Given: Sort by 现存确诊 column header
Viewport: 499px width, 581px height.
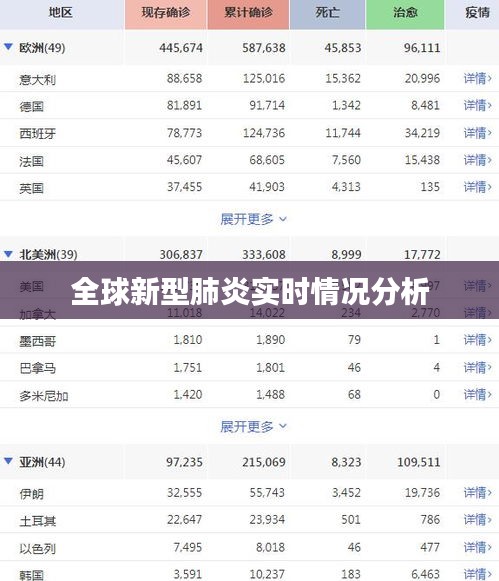Looking at the screenshot, I should pyautogui.click(x=166, y=14).
